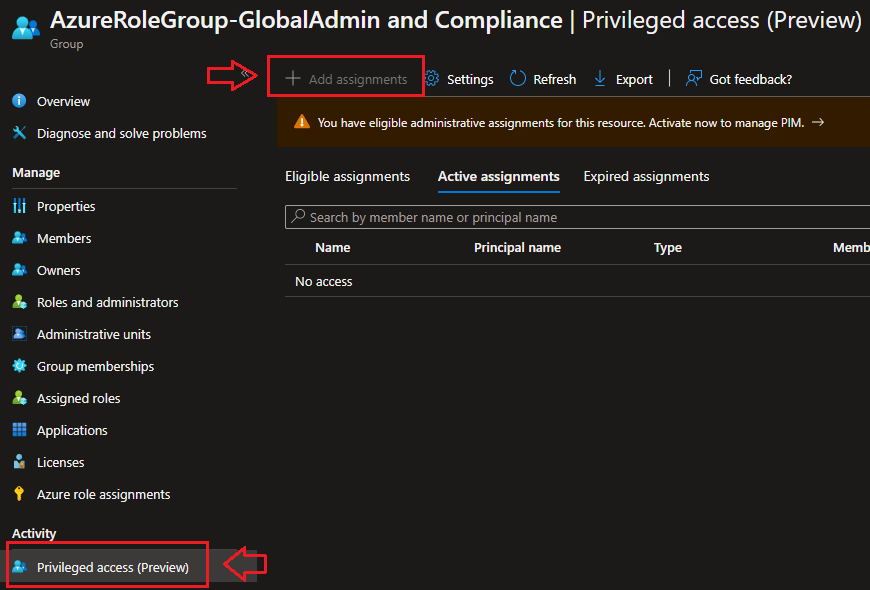Switch to the Eligible assignments tab

(x=347, y=177)
